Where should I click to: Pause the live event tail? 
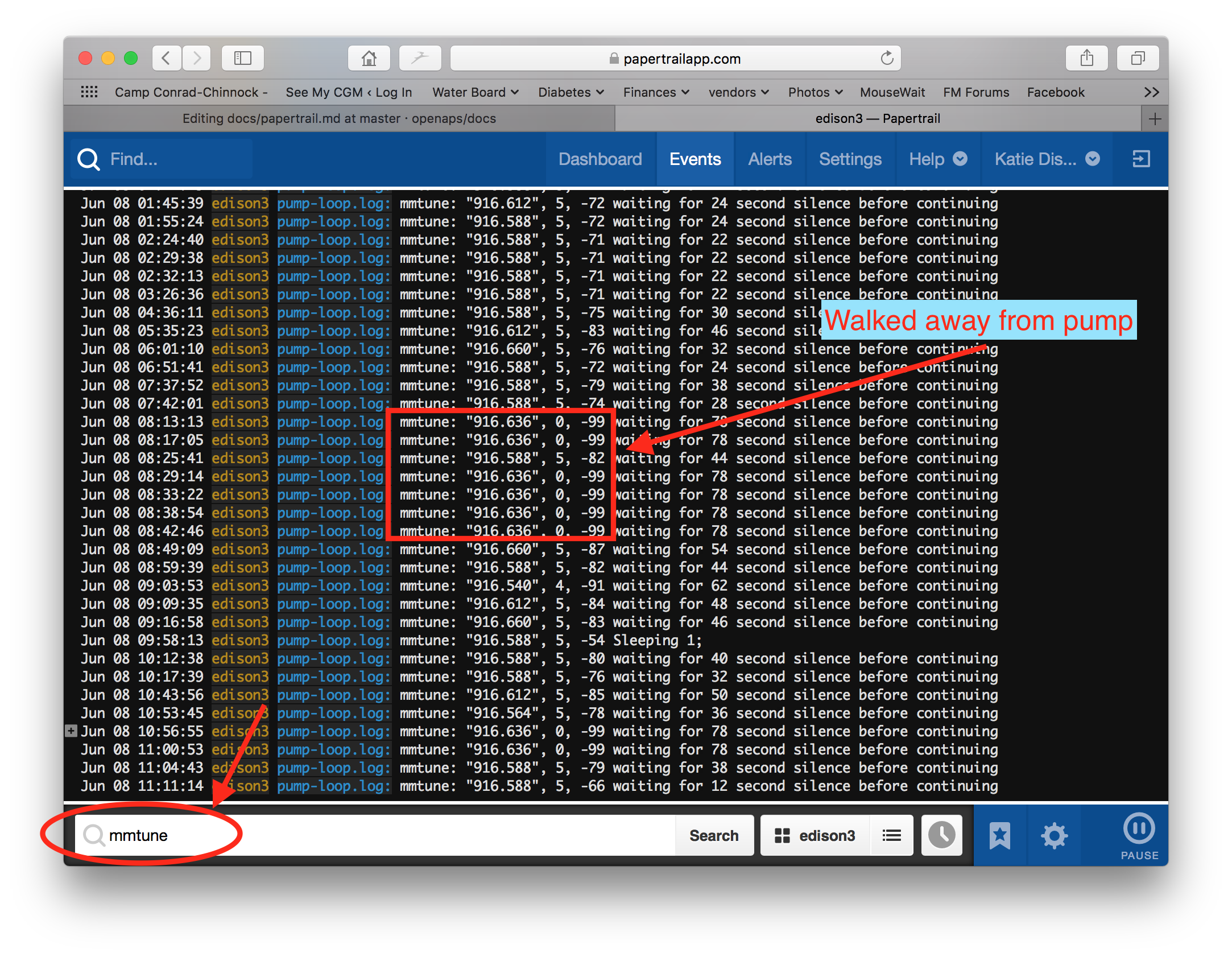pos(1139,835)
